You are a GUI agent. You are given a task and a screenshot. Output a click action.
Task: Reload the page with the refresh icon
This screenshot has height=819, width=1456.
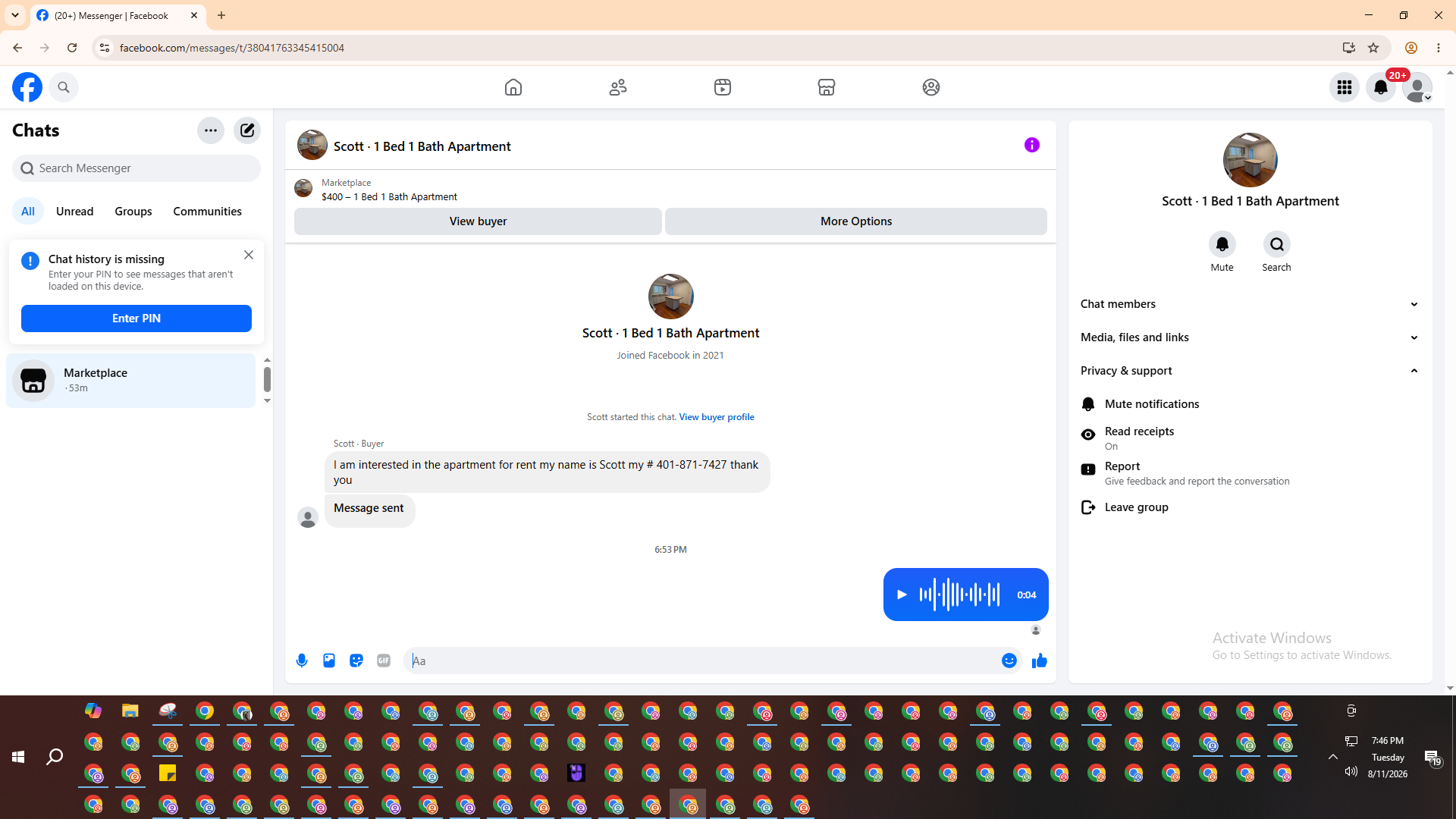click(x=72, y=48)
